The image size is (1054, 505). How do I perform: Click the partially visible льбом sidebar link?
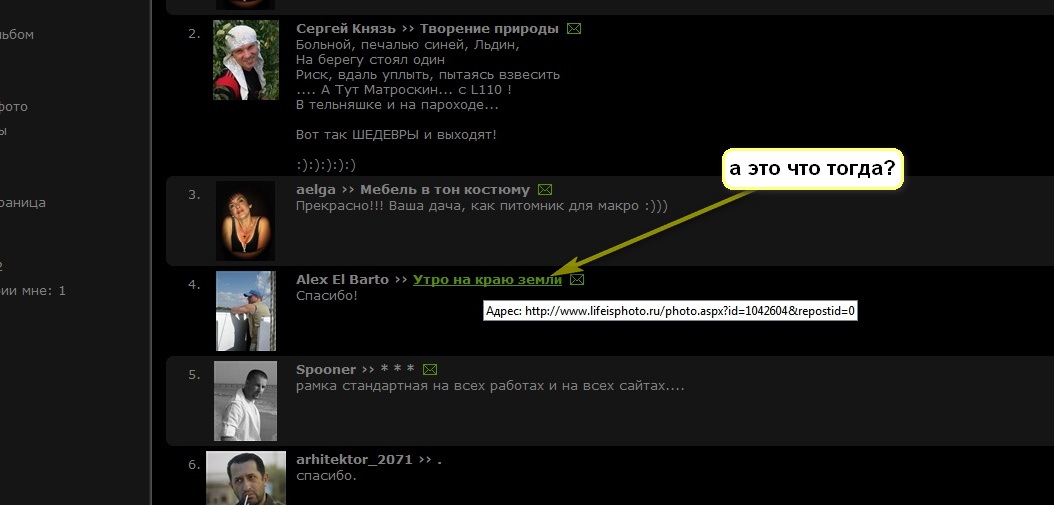point(17,35)
